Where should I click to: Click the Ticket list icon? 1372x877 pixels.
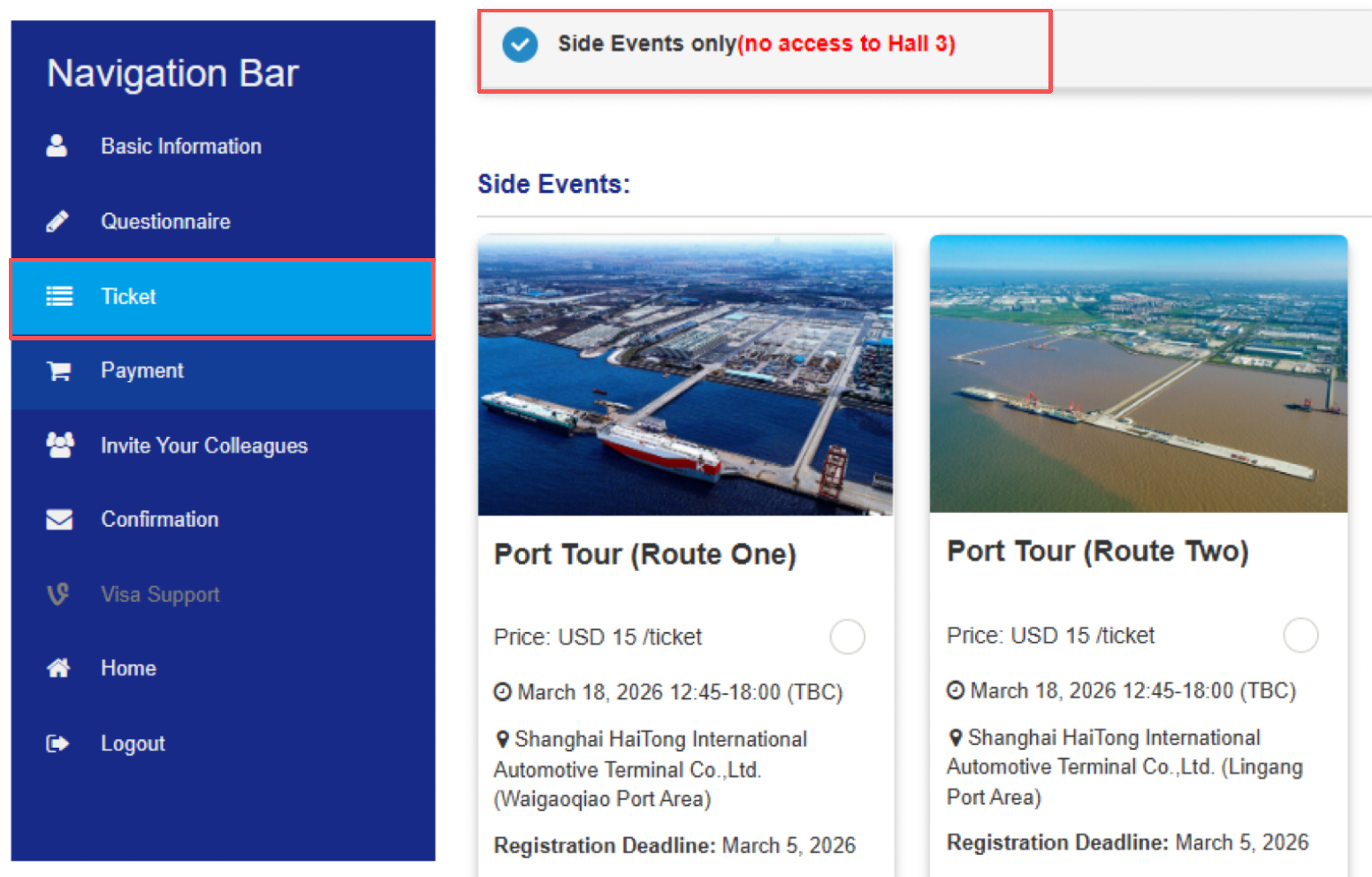[x=59, y=296]
